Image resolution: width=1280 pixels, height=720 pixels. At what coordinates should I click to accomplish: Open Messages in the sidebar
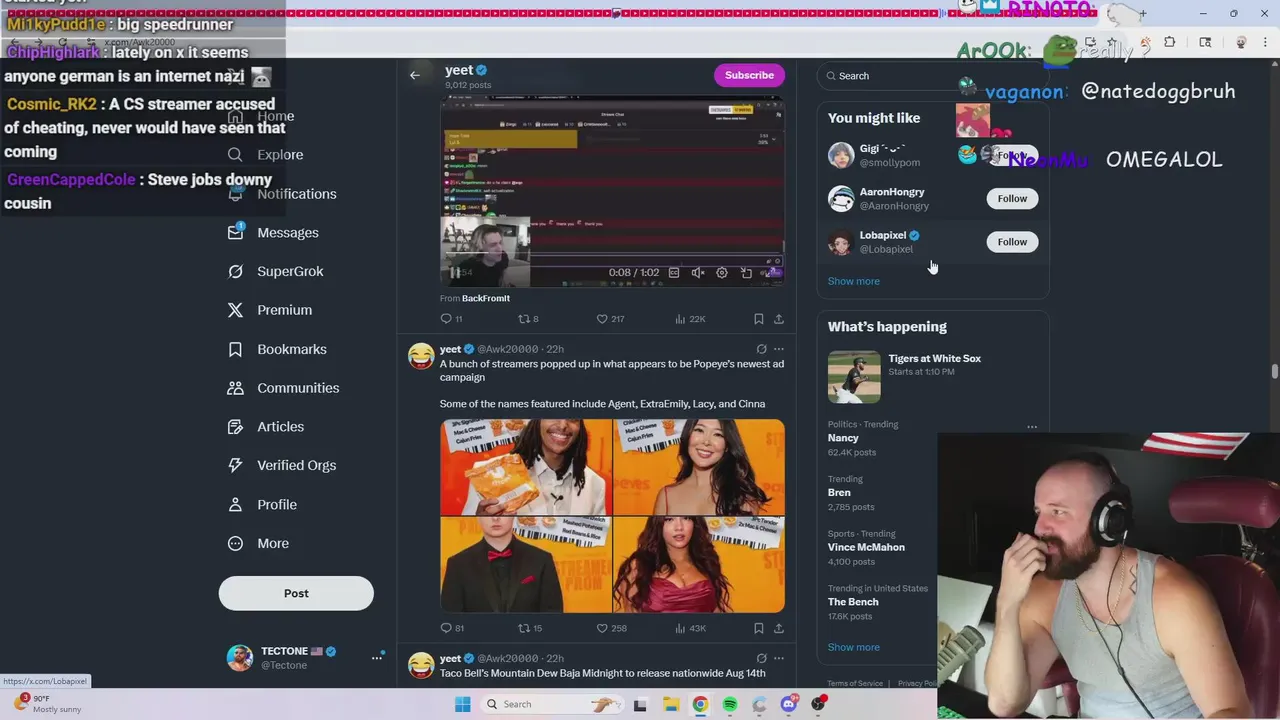tap(273, 232)
